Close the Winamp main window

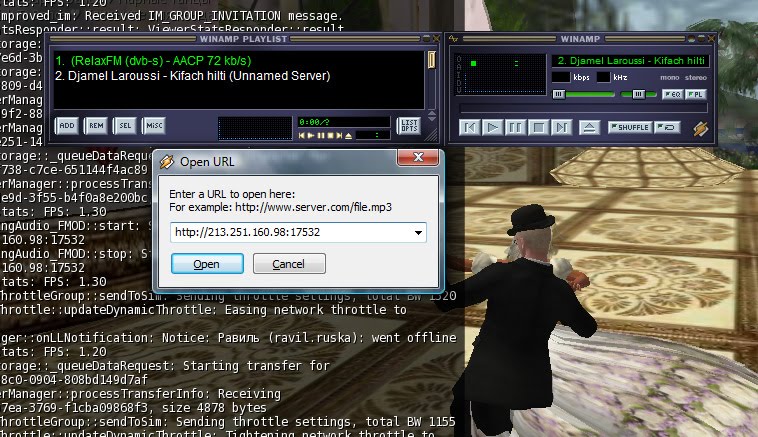point(711,38)
